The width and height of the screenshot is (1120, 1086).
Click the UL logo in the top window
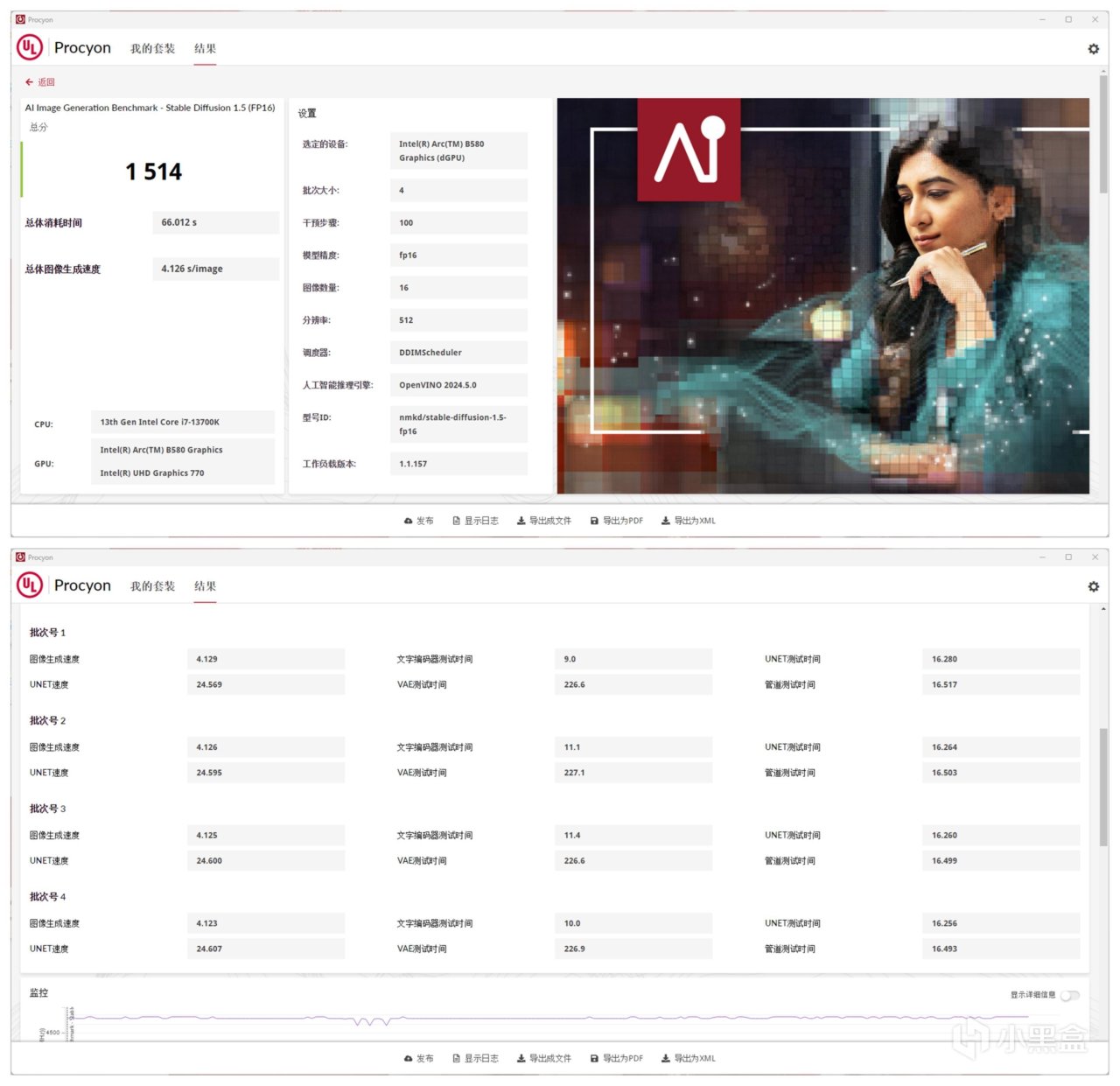pos(30,47)
